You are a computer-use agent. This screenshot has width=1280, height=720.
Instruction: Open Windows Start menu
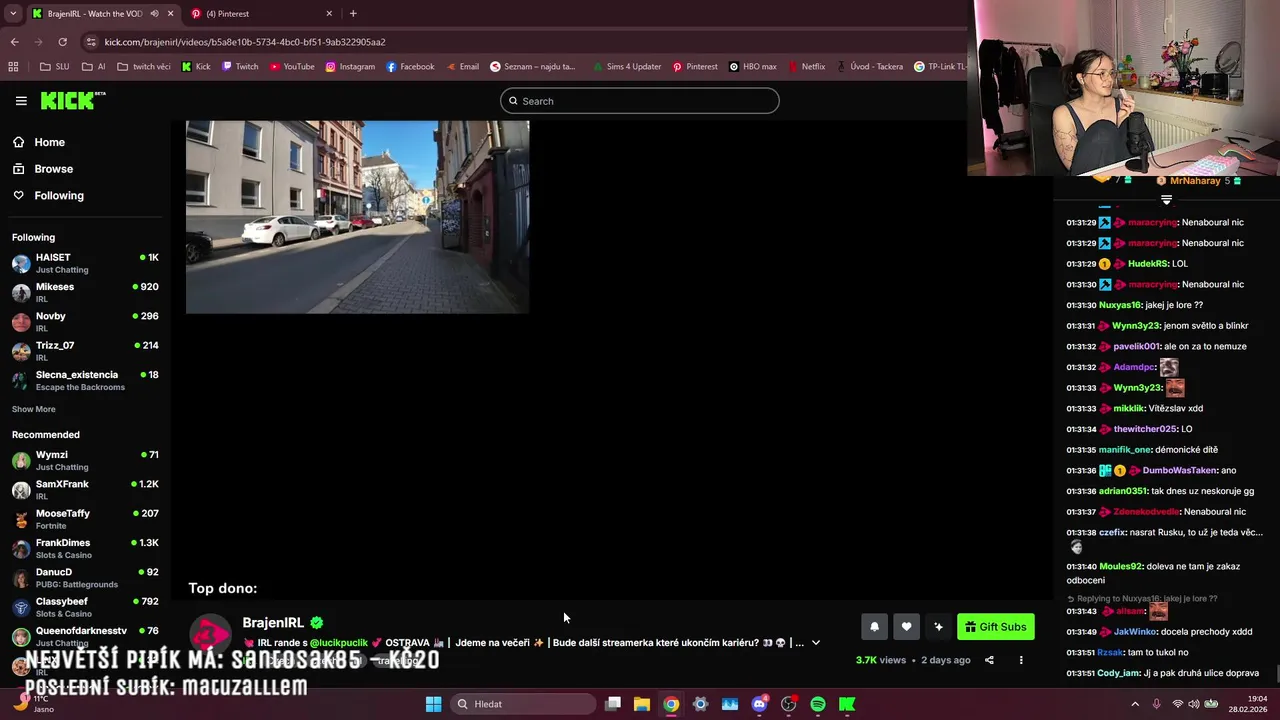point(433,704)
